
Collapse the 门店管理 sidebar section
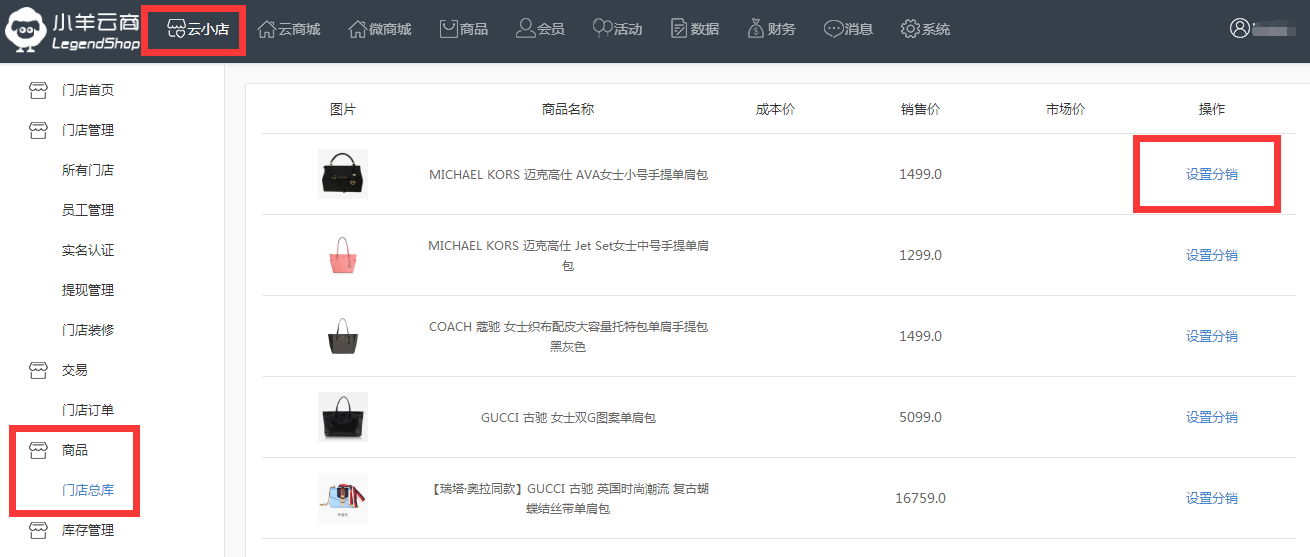[x=87, y=130]
